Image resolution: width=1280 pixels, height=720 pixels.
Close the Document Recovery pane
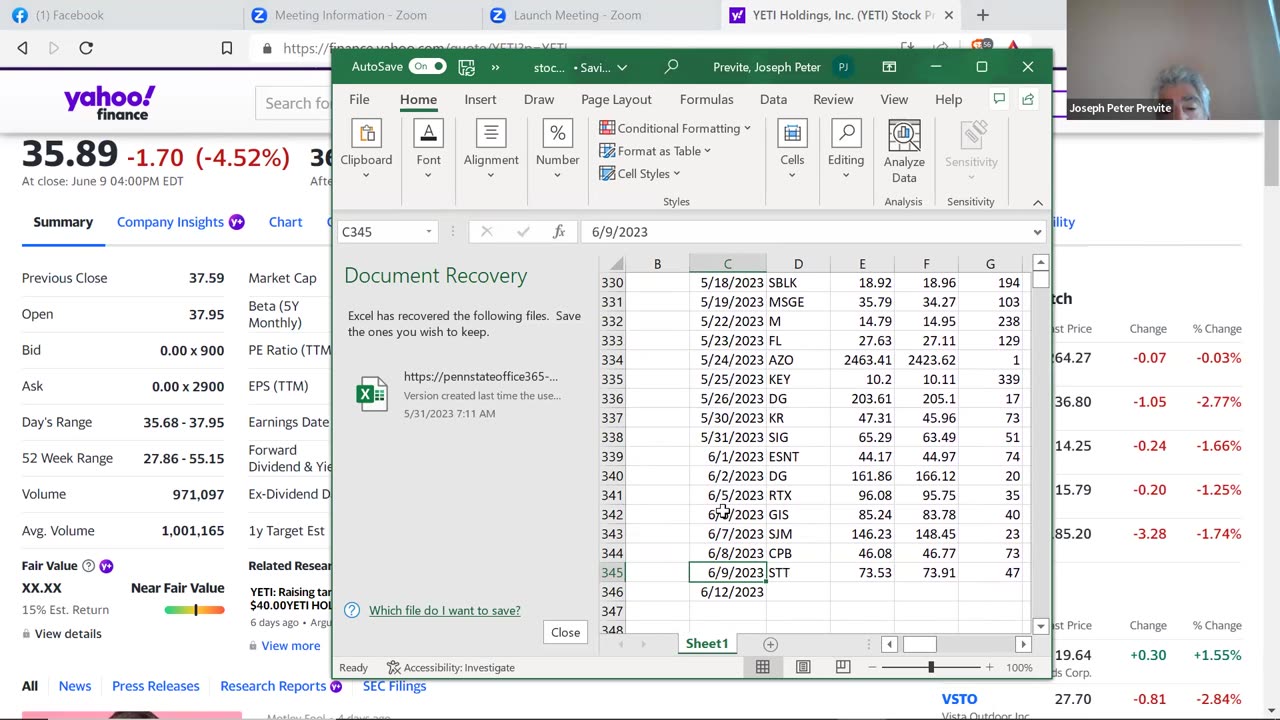point(565,632)
